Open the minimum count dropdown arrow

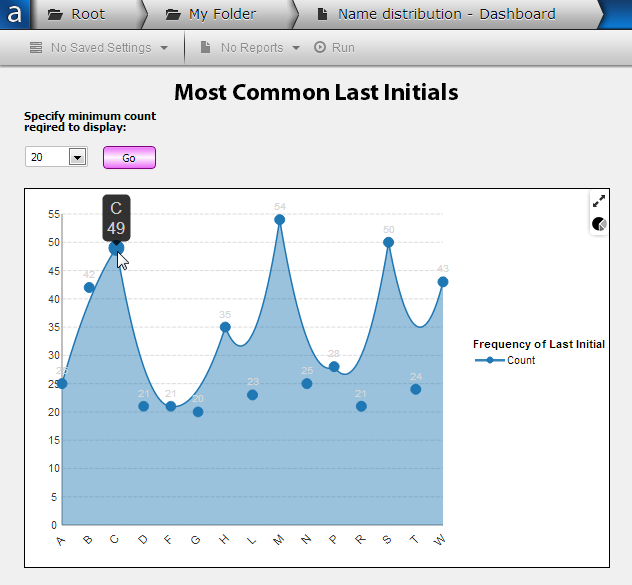[x=77, y=157]
